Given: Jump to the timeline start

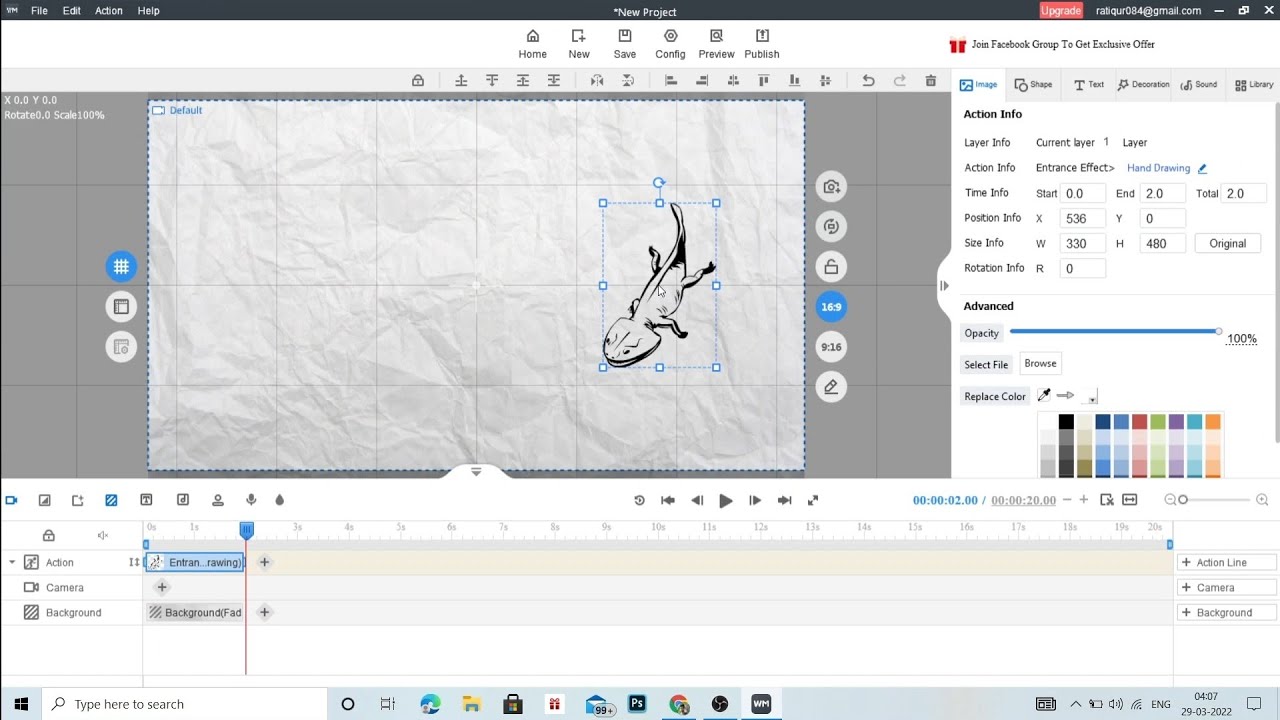Looking at the screenshot, I should (668, 500).
